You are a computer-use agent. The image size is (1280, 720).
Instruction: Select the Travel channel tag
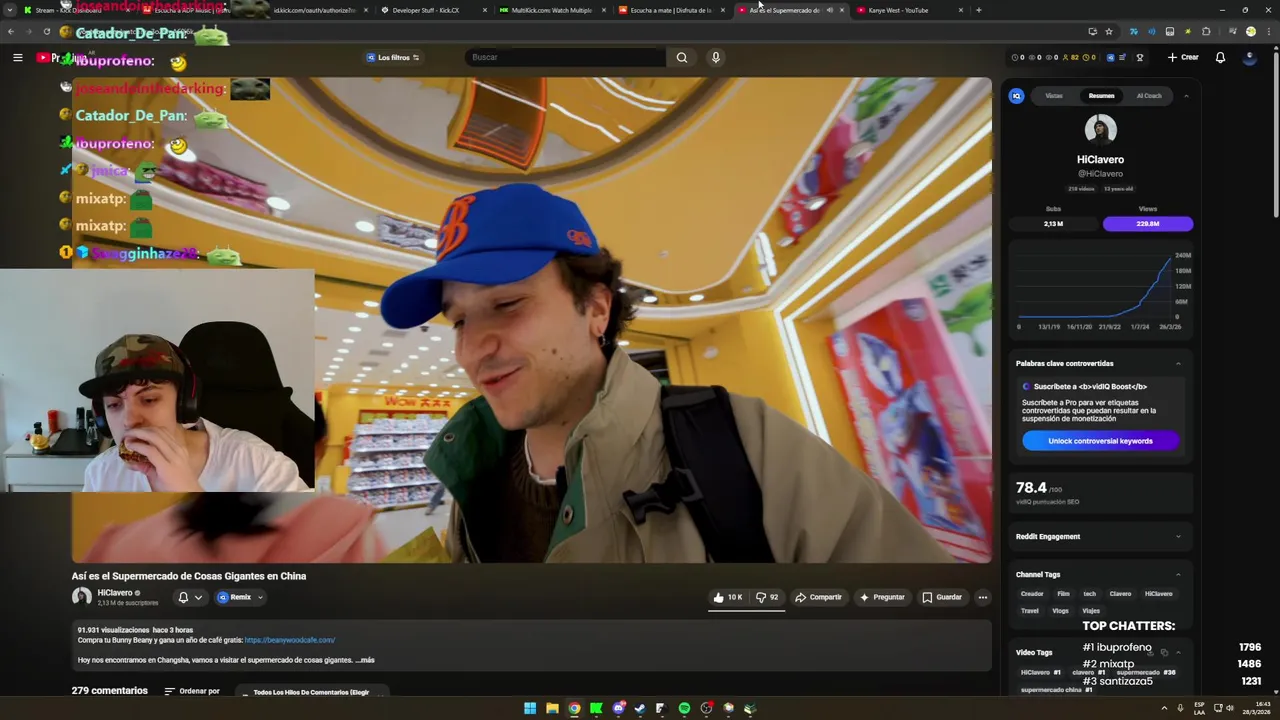coord(1030,611)
